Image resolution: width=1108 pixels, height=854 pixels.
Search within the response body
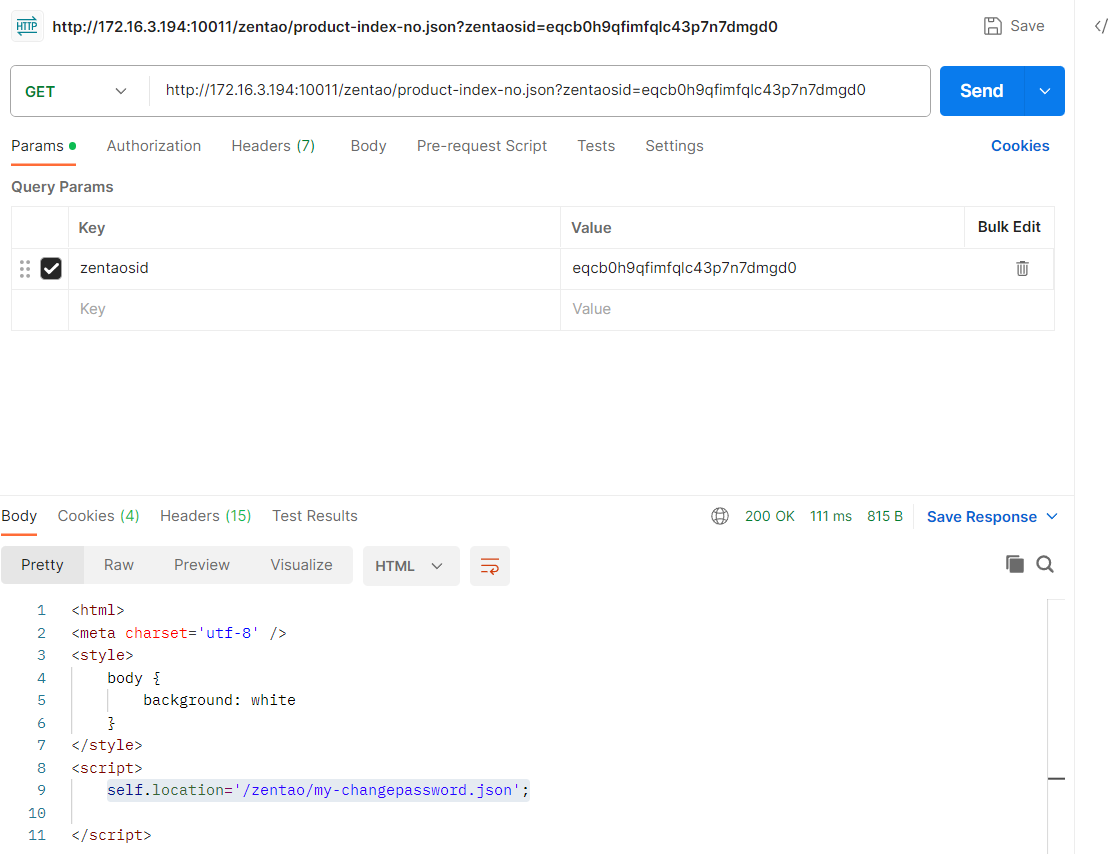click(x=1045, y=564)
